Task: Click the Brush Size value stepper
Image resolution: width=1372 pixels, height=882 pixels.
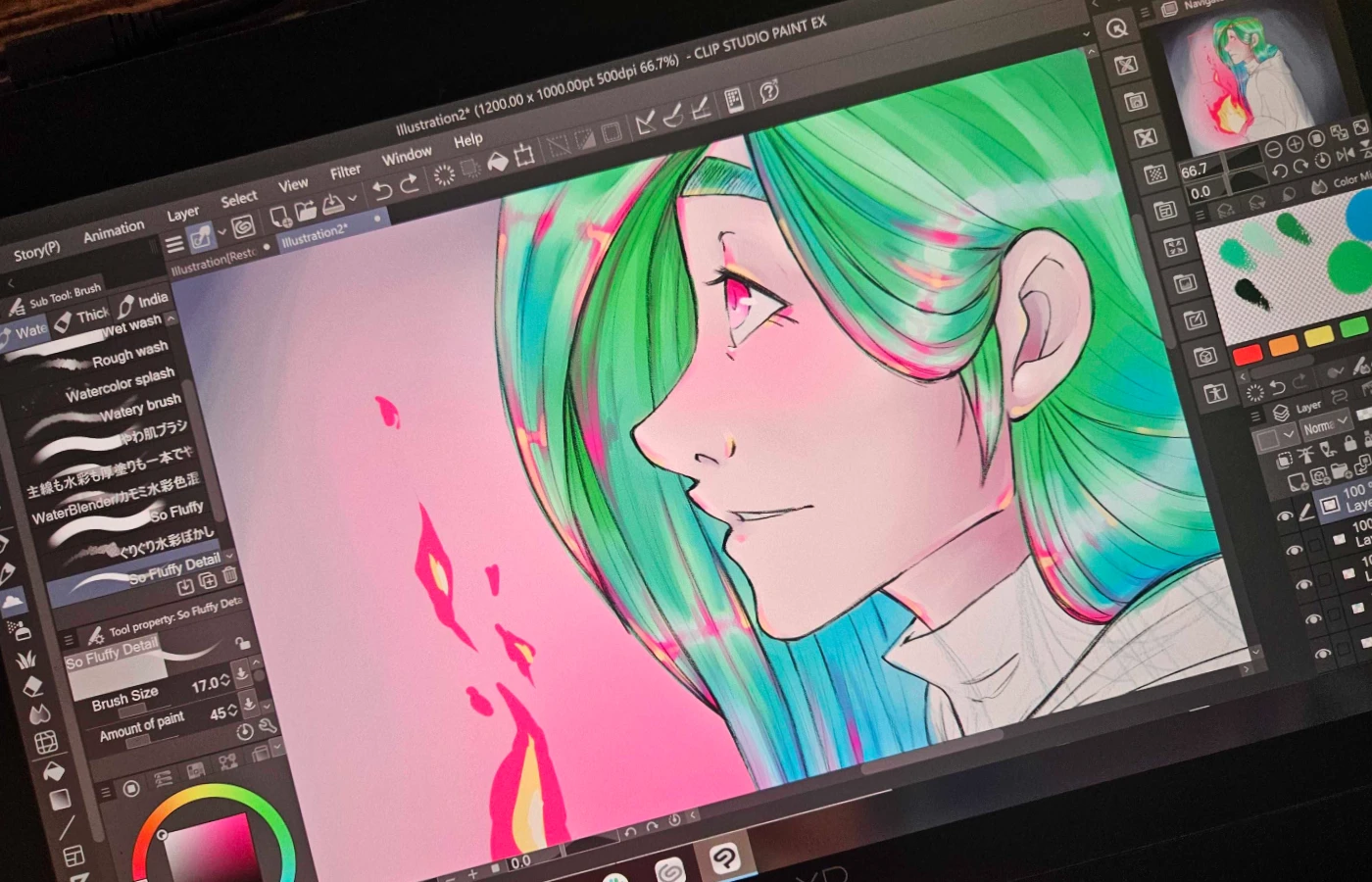Action: pyautogui.click(x=226, y=679)
